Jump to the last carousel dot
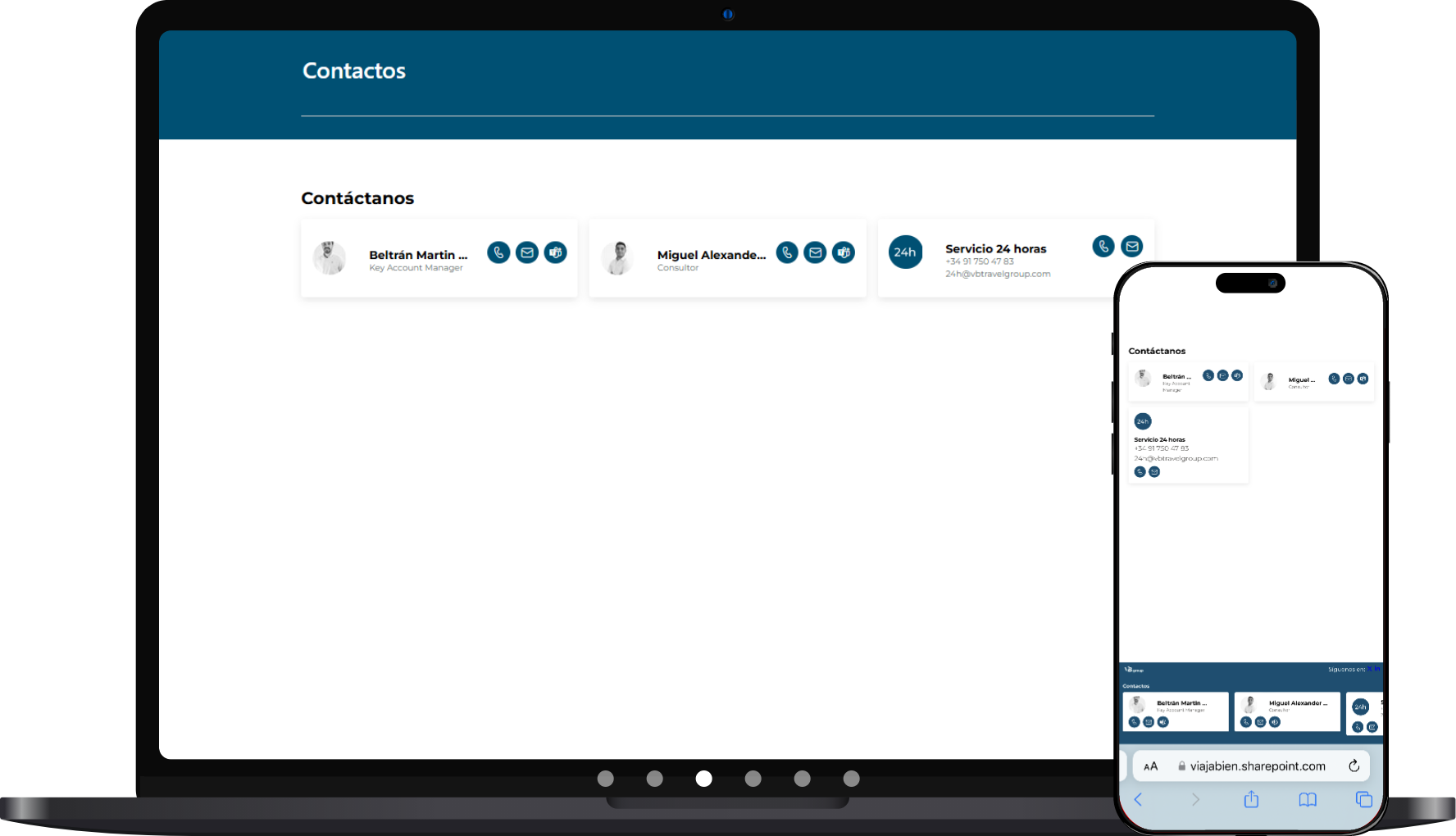The height and width of the screenshot is (836, 1456). [x=851, y=779]
